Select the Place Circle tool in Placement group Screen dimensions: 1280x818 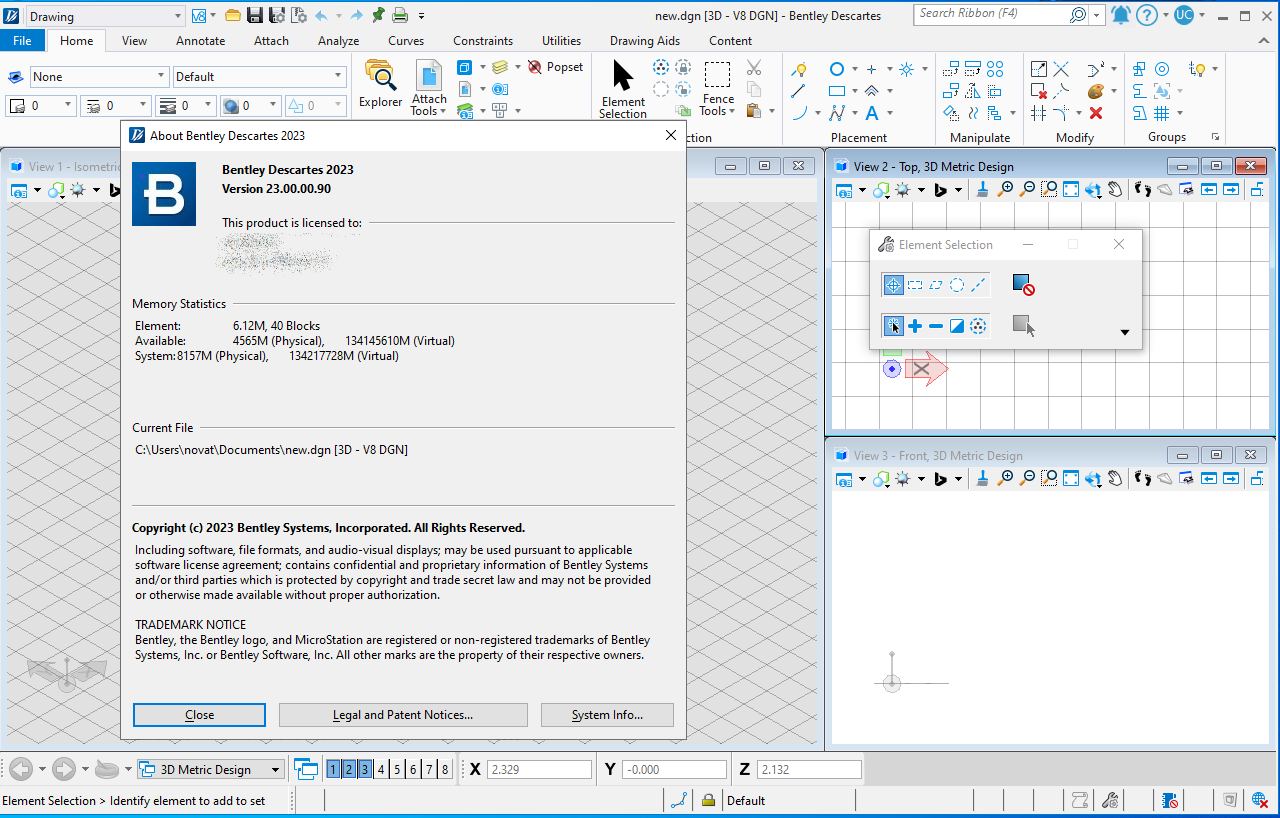(x=837, y=69)
